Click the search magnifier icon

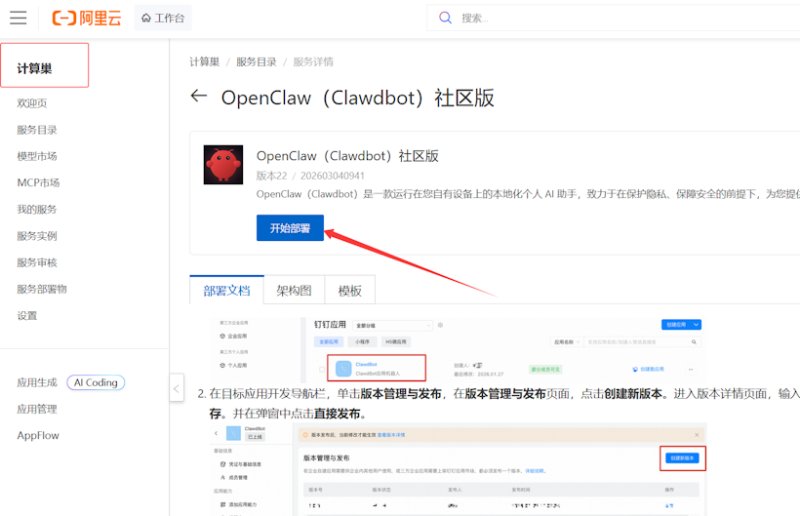(x=445, y=18)
